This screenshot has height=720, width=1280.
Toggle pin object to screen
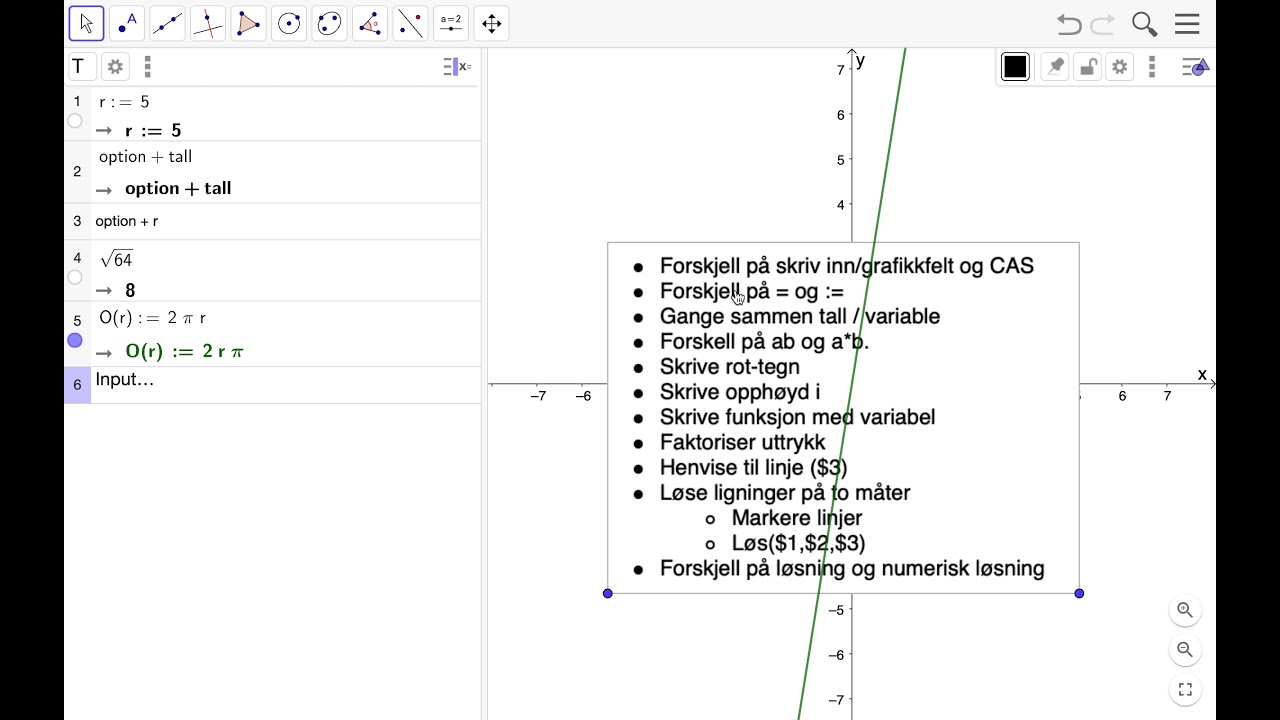coord(1055,67)
